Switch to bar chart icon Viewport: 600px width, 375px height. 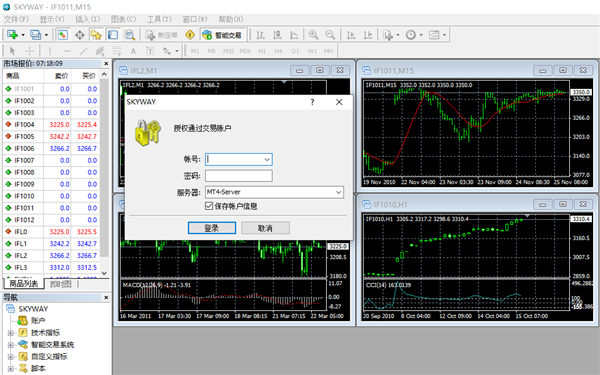coord(261,35)
